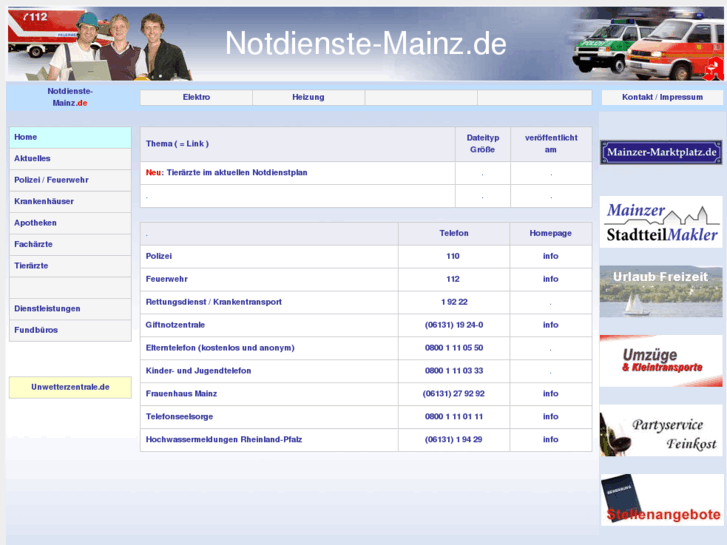Open Tierärzte im aktuellen Notdienstplan link
727x545 pixels.
[x=236, y=173]
